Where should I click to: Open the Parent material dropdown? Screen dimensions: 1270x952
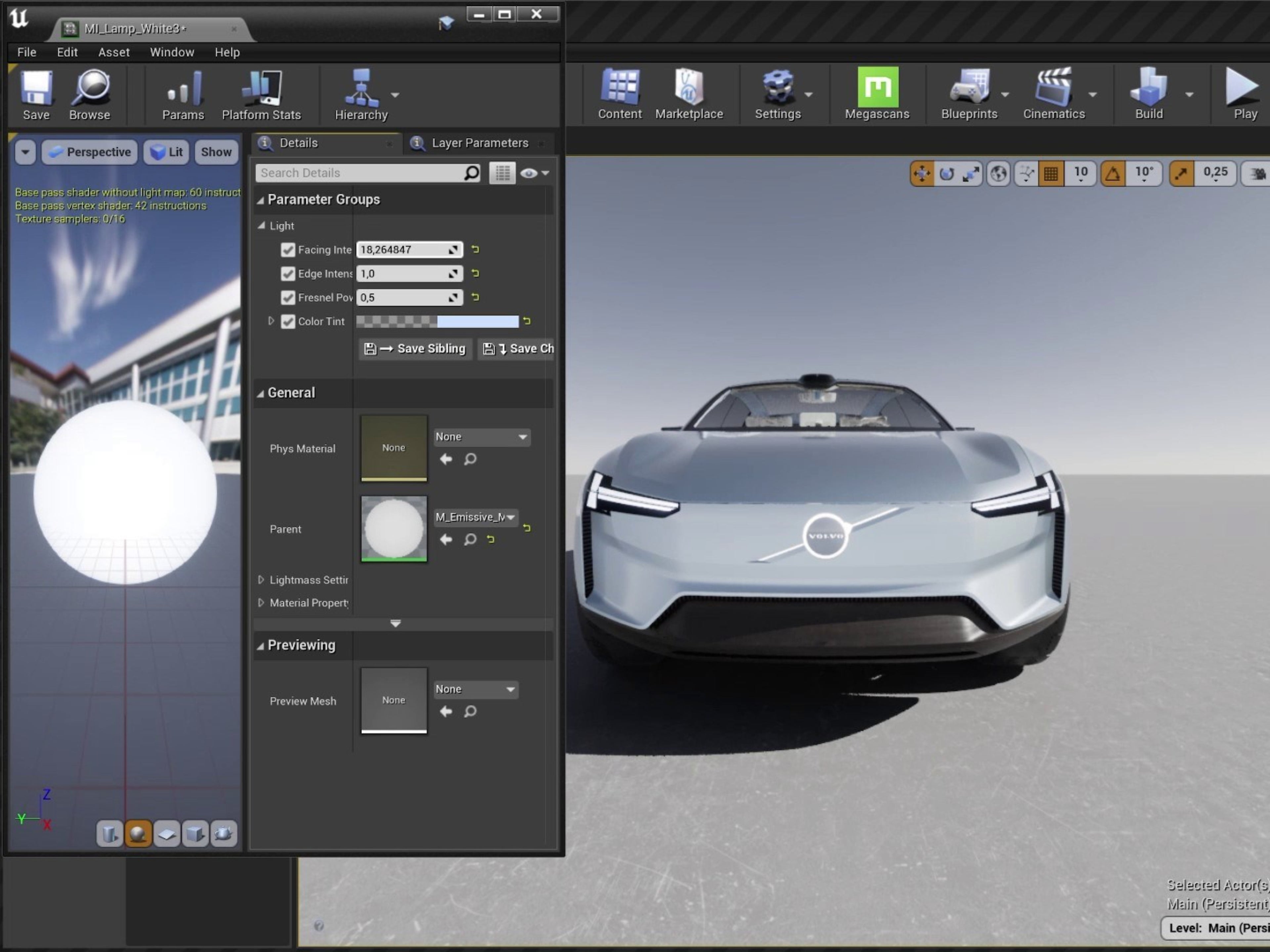[475, 517]
